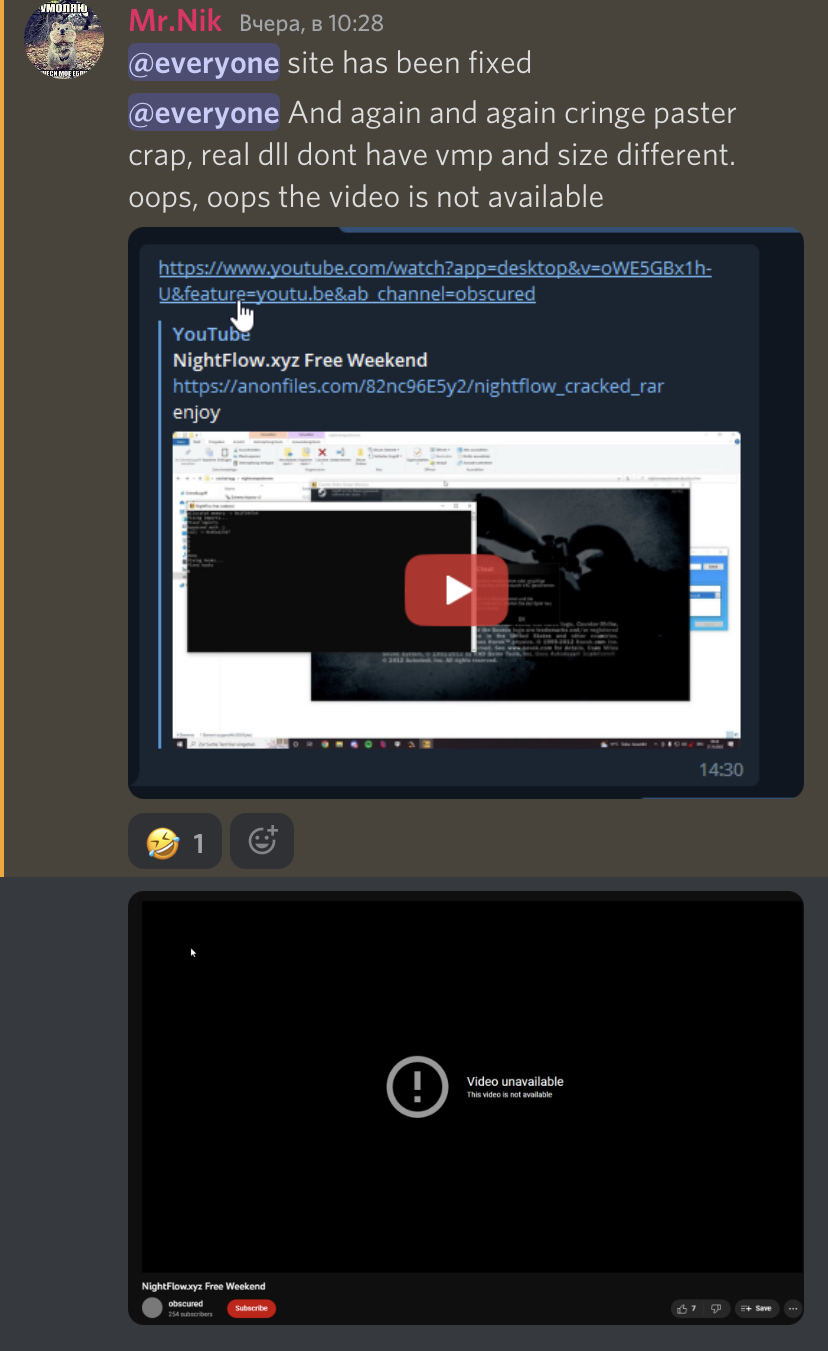Play the video with the red play button
This screenshot has width=828, height=1351.
(456, 590)
